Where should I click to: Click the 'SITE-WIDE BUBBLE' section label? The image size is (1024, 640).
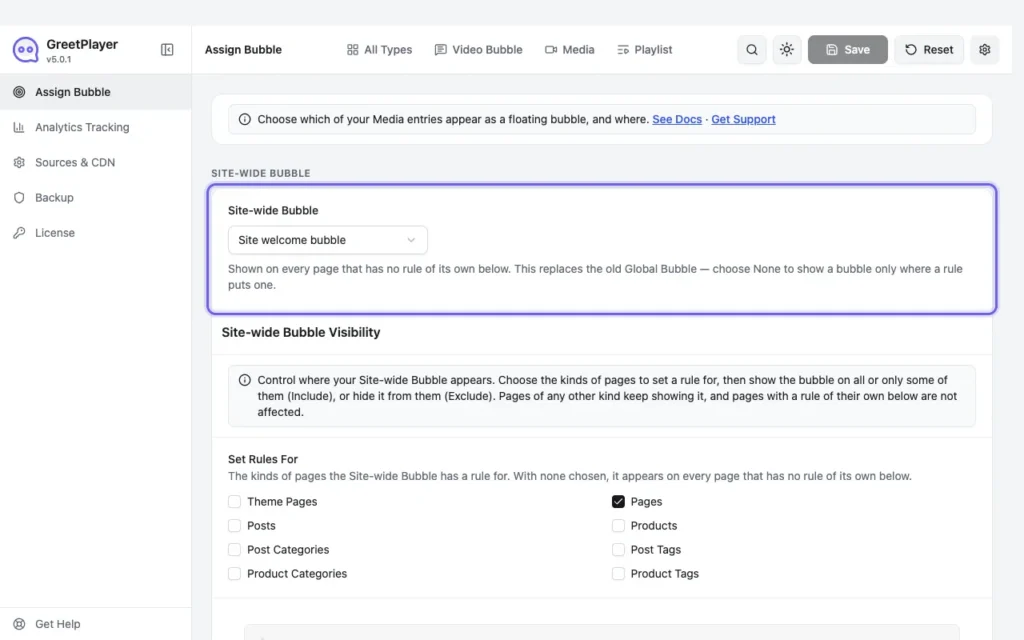click(261, 173)
